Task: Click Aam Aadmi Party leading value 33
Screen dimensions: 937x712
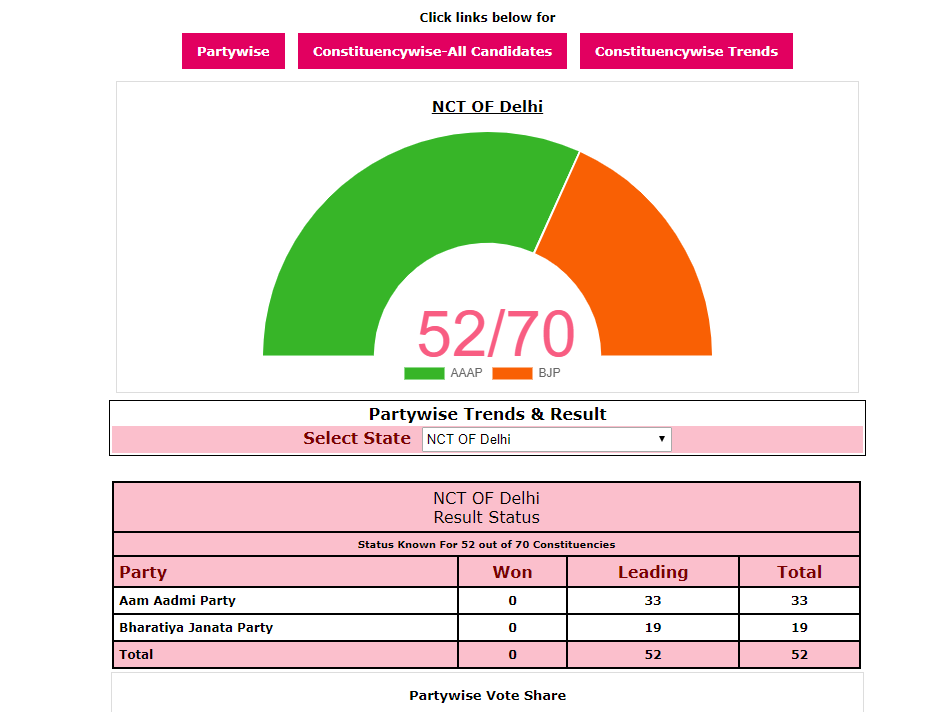Action: (x=653, y=601)
